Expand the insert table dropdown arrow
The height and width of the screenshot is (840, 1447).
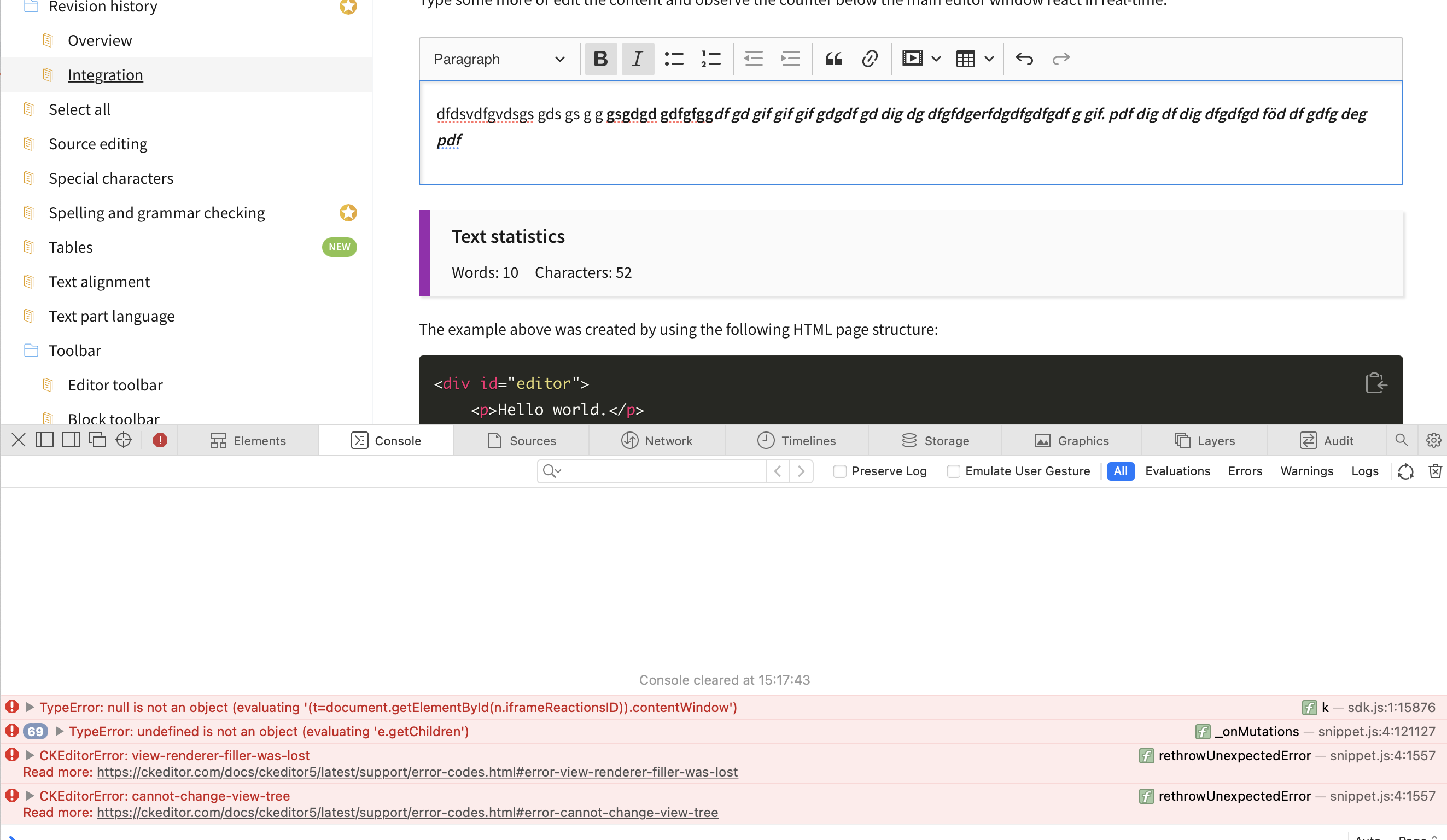point(989,59)
